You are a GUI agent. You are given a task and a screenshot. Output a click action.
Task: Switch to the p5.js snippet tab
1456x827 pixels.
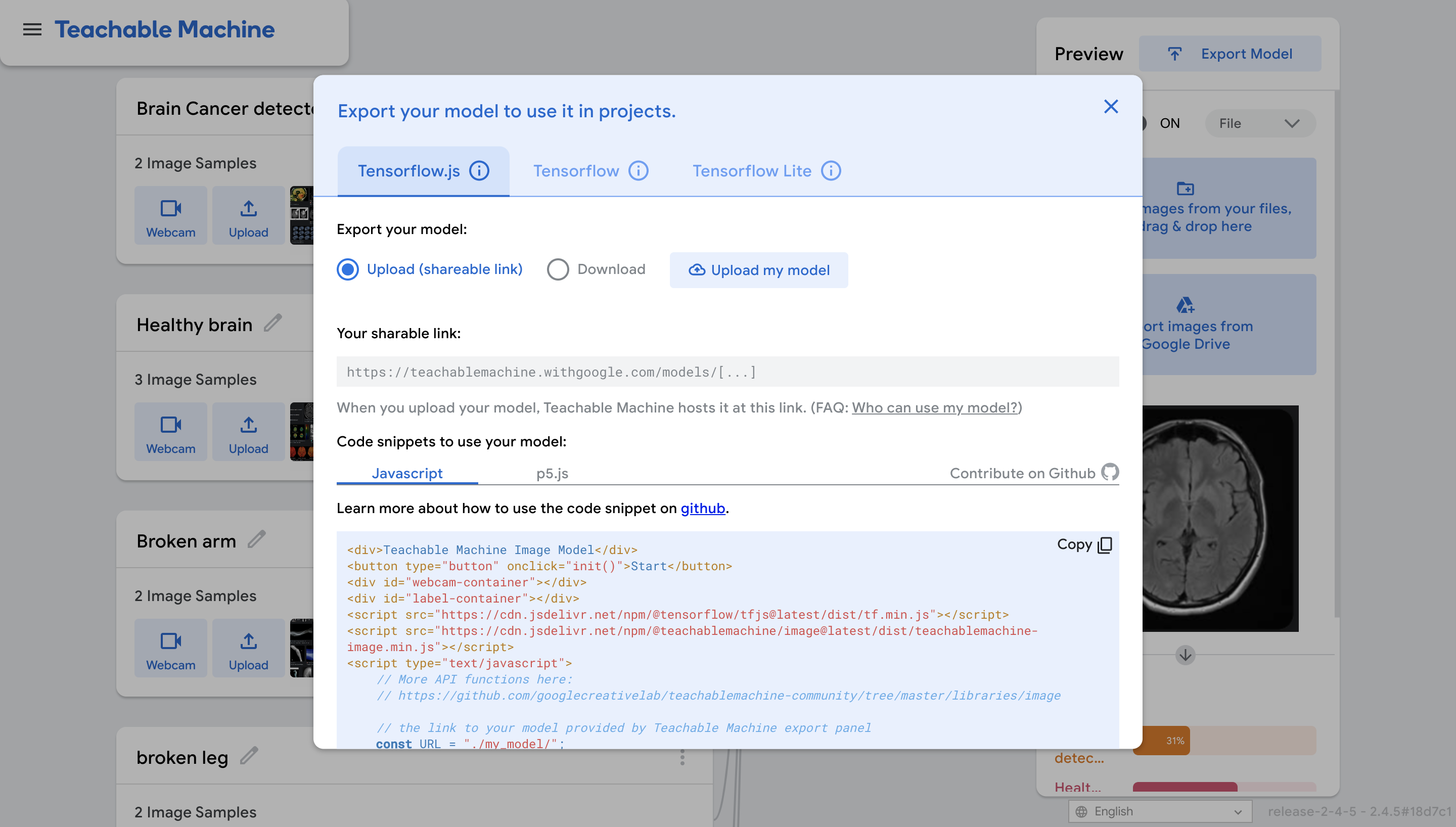coord(552,473)
